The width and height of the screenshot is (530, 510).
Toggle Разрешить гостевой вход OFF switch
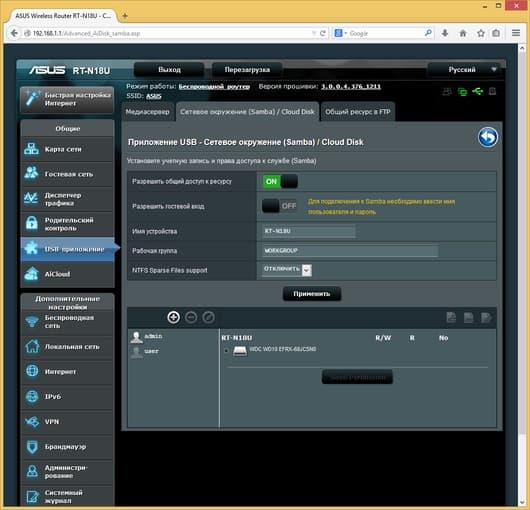pyautogui.click(x=280, y=206)
